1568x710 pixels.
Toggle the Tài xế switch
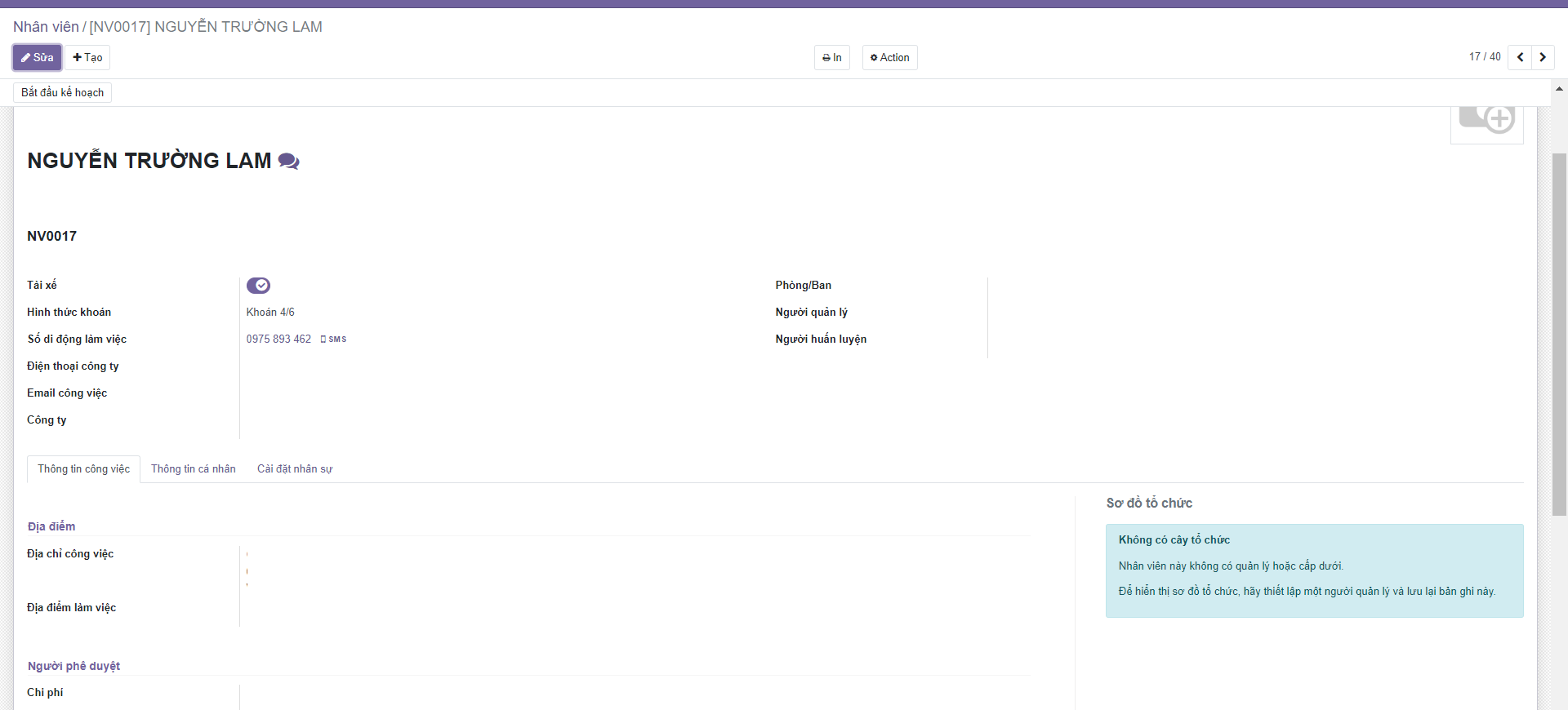pos(258,285)
